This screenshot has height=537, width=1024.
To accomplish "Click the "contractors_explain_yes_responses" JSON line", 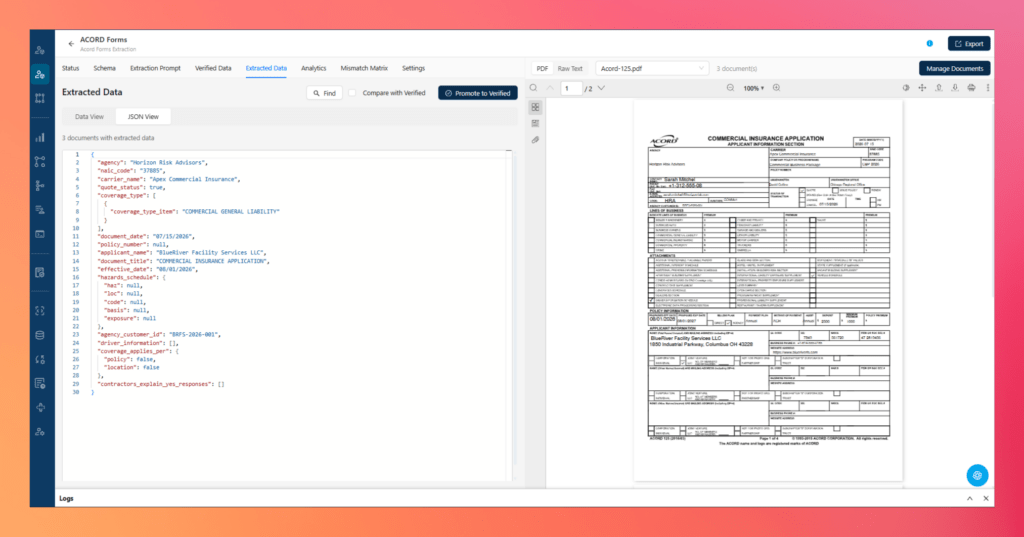I will (161, 384).
